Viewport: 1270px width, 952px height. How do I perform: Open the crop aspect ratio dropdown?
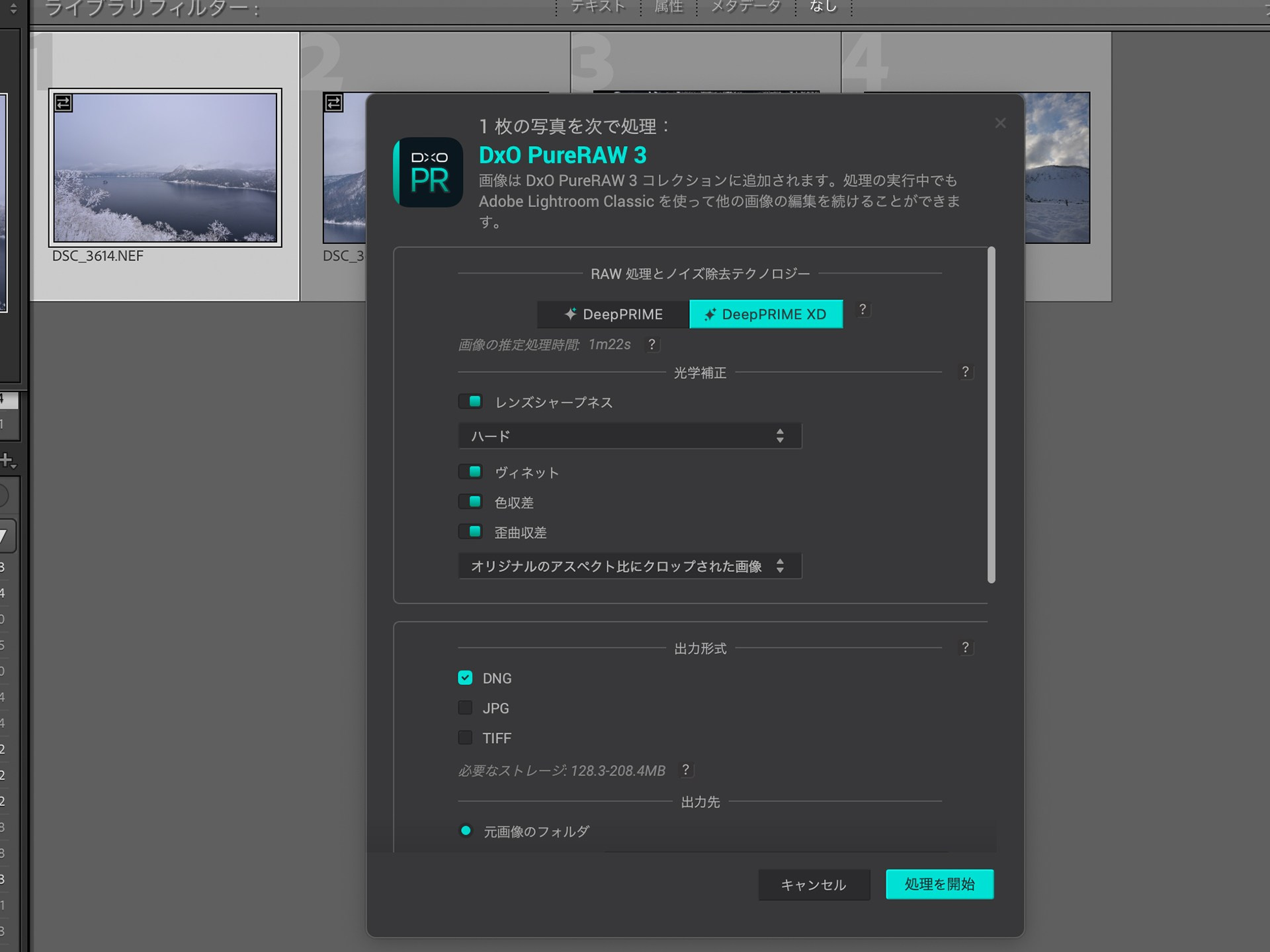629,566
